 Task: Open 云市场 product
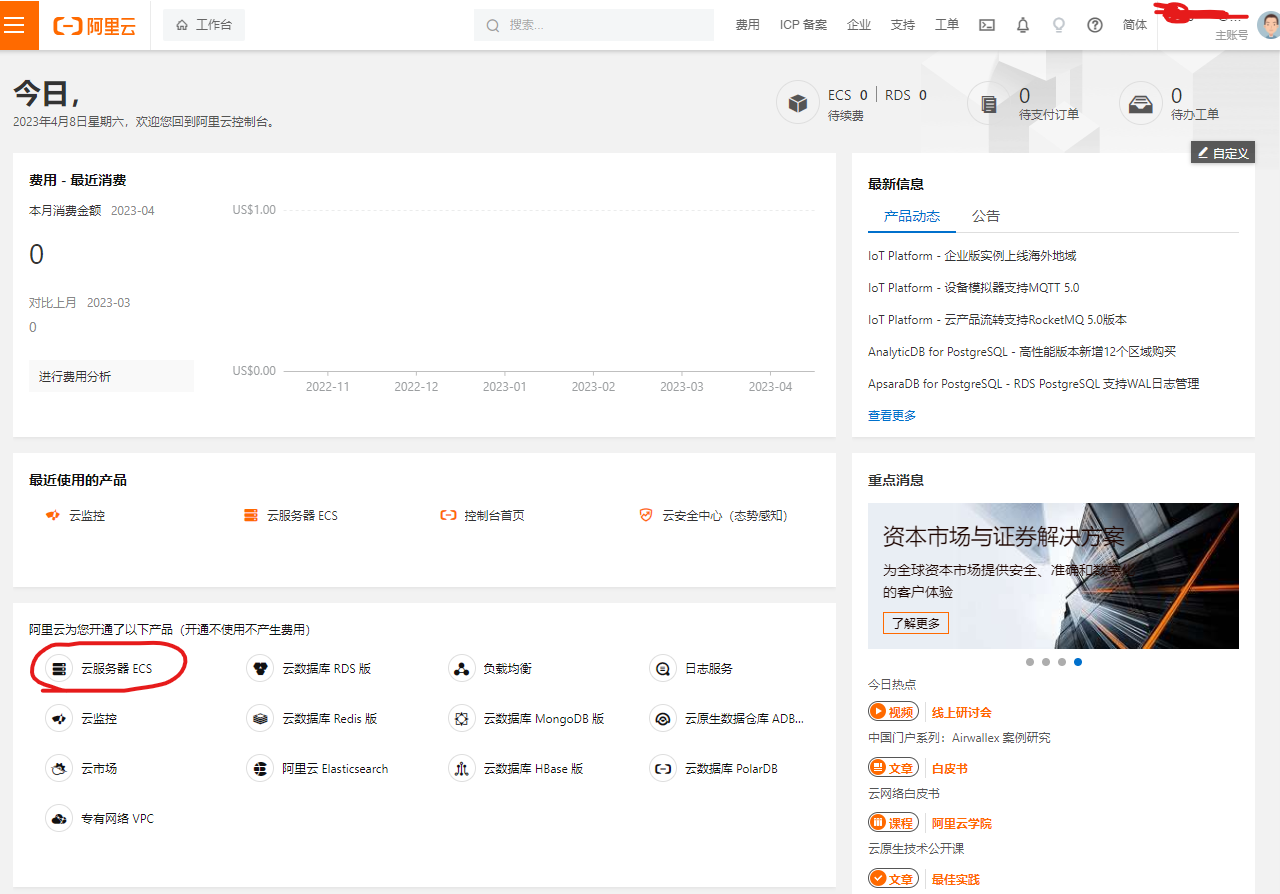pyautogui.click(x=81, y=768)
